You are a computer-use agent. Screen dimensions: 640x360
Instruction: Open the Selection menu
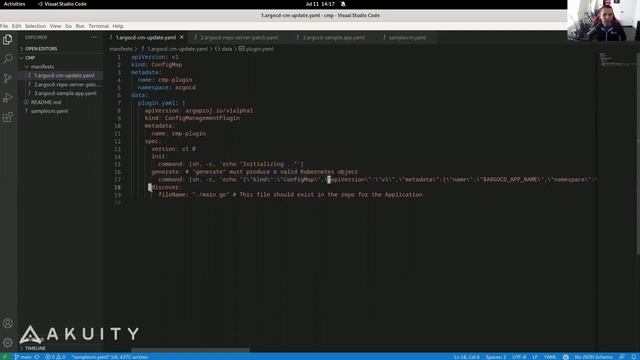click(36, 26)
